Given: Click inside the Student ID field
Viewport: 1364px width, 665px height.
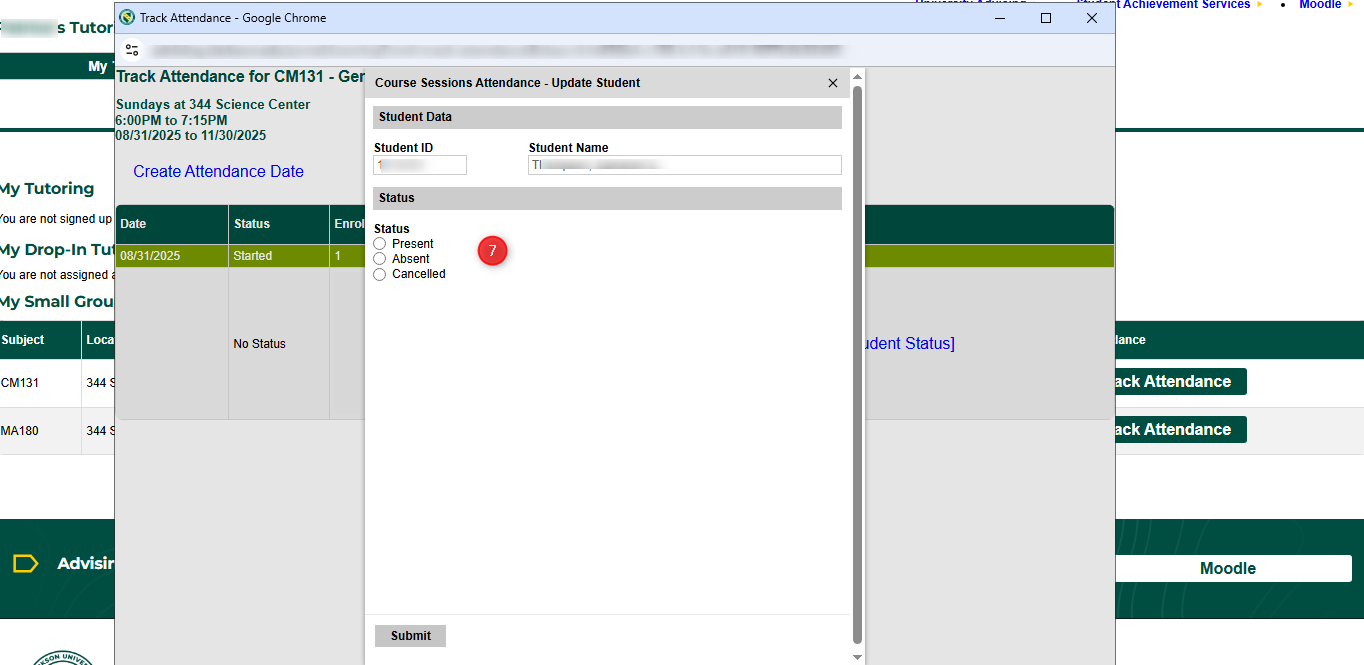Looking at the screenshot, I should click(x=420, y=165).
